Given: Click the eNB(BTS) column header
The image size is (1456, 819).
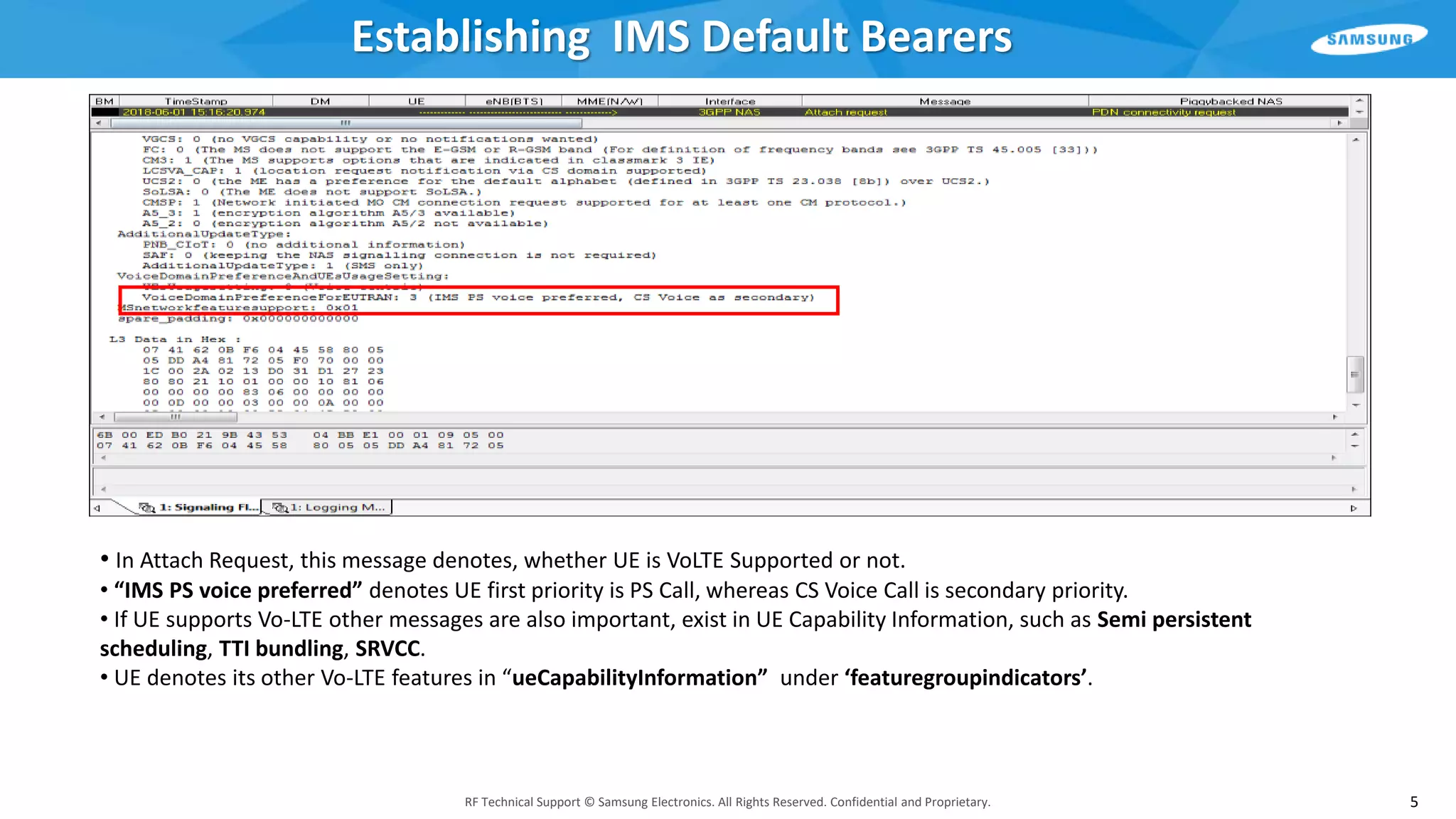Looking at the screenshot, I should tap(513, 101).
